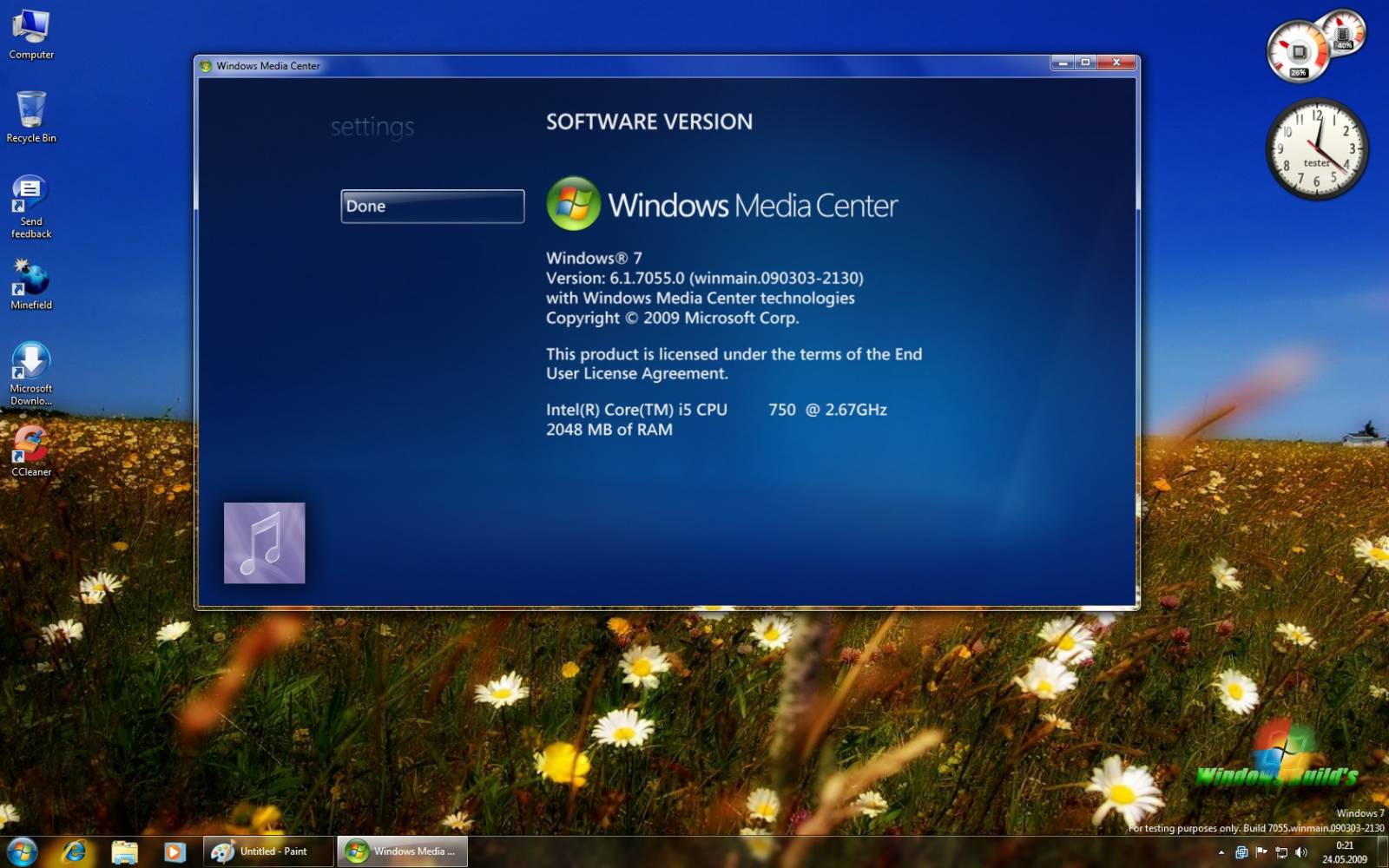1389x868 pixels.
Task: Select the CCleaner desktop shortcut
Action: [x=31, y=450]
